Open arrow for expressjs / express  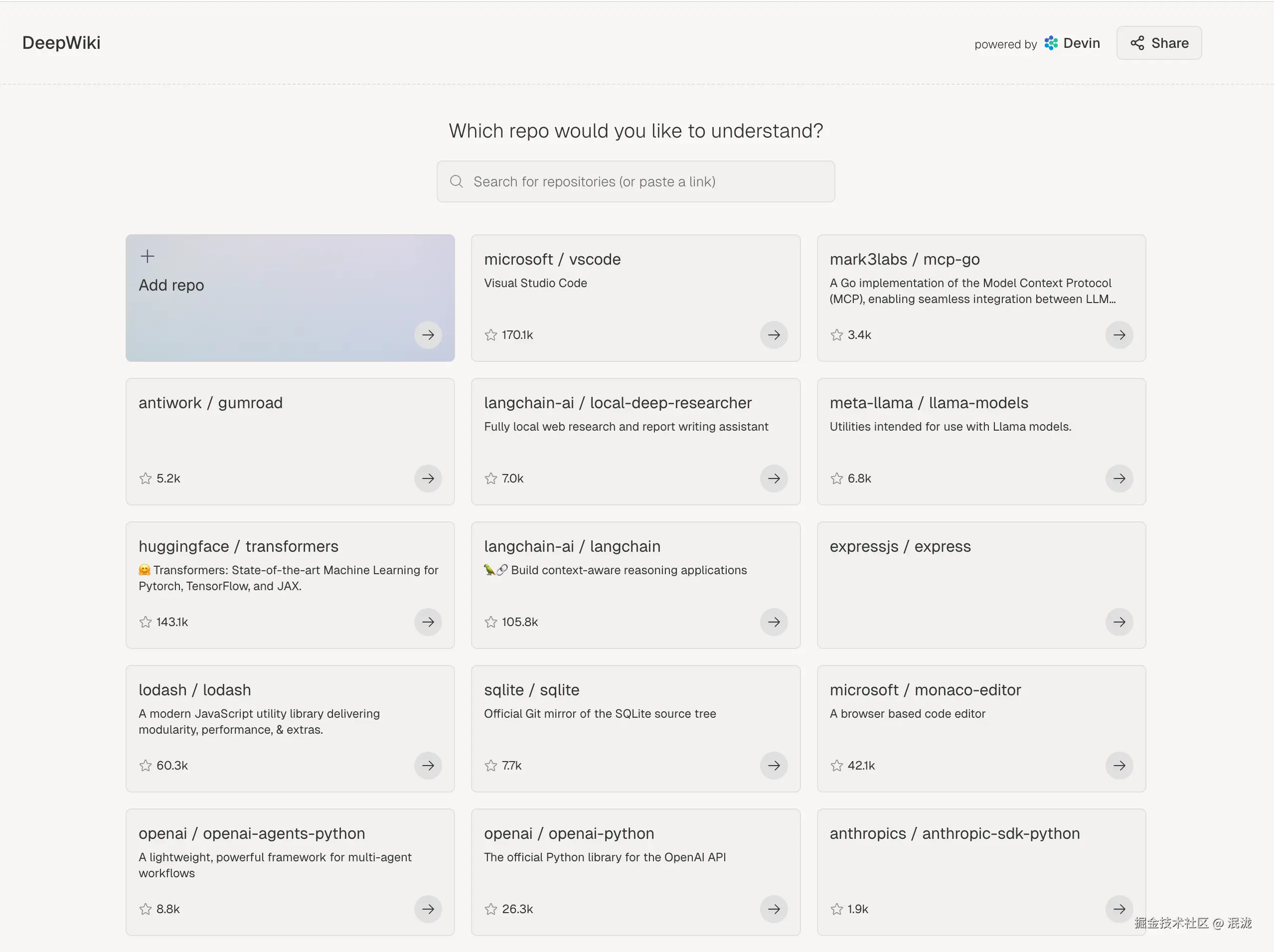[1119, 622]
